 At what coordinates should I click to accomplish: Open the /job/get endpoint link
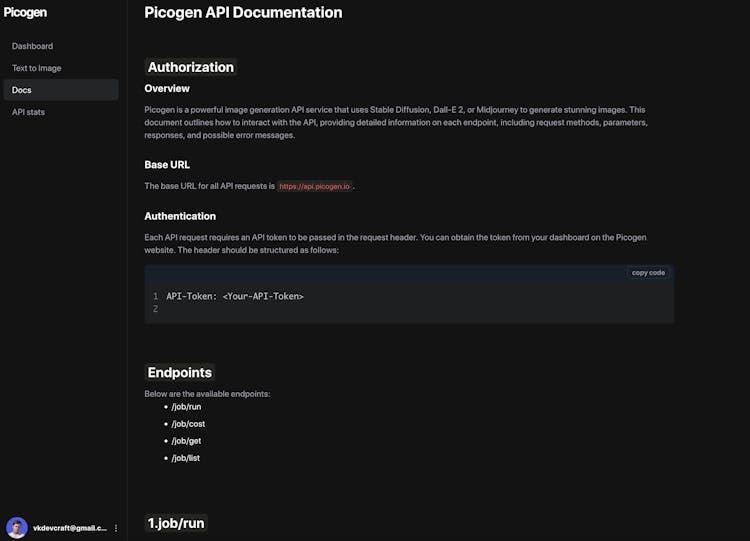click(x=186, y=441)
